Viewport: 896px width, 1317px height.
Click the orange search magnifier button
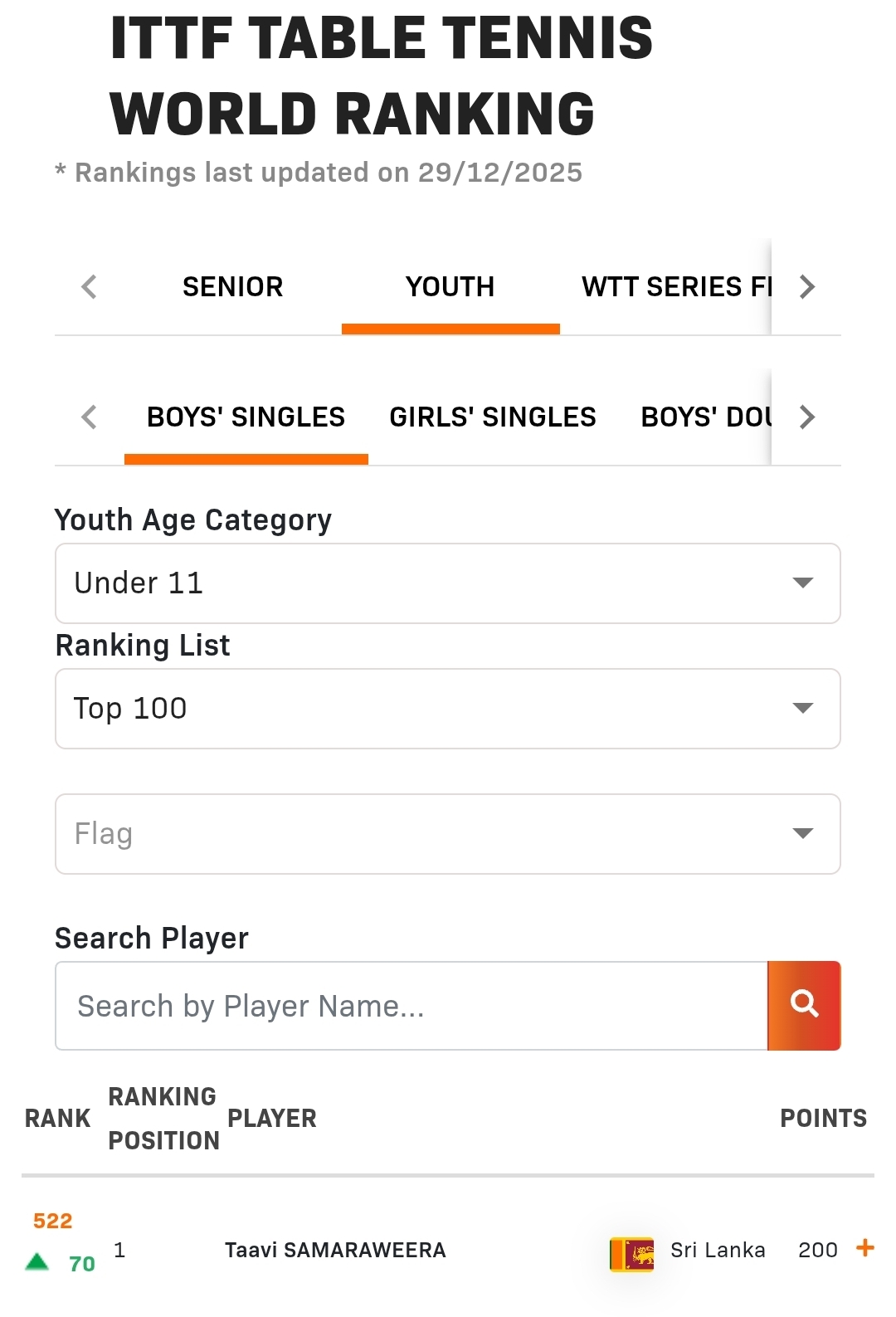[x=804, y=1005]
